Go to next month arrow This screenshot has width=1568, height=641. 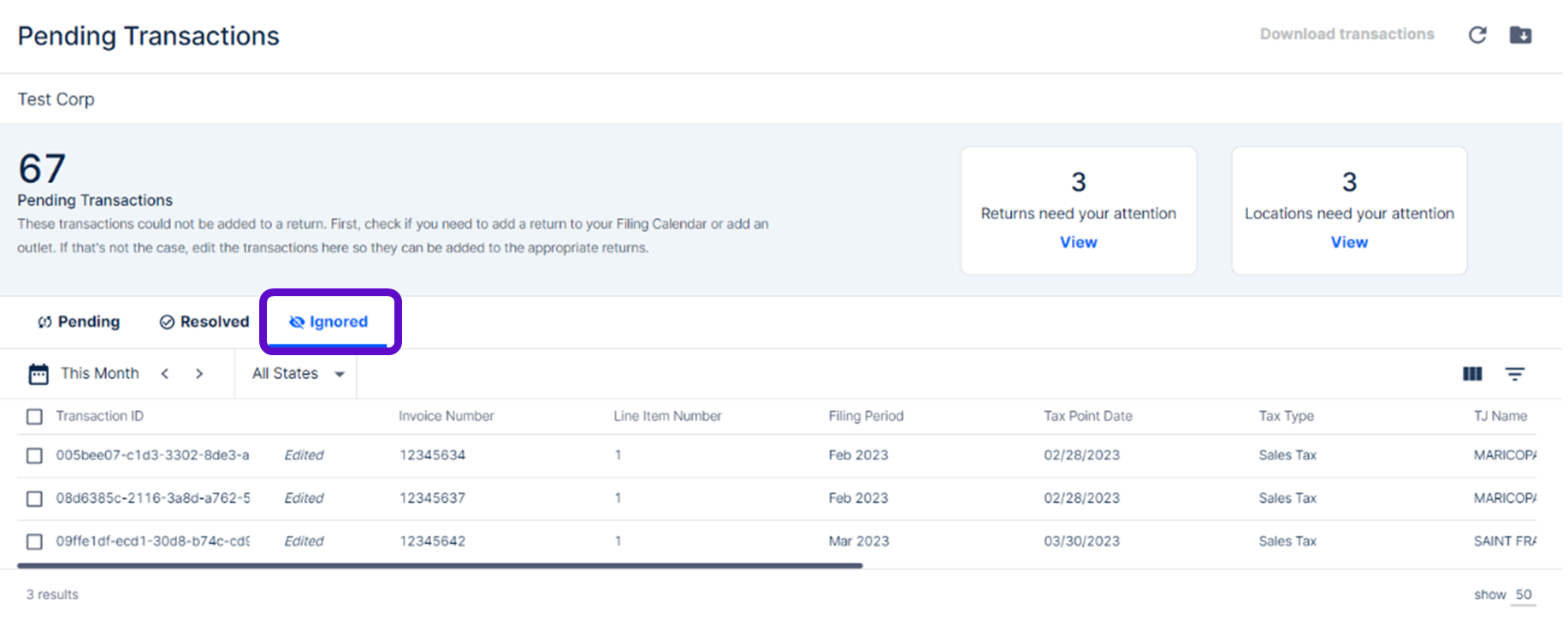(199, 374)
